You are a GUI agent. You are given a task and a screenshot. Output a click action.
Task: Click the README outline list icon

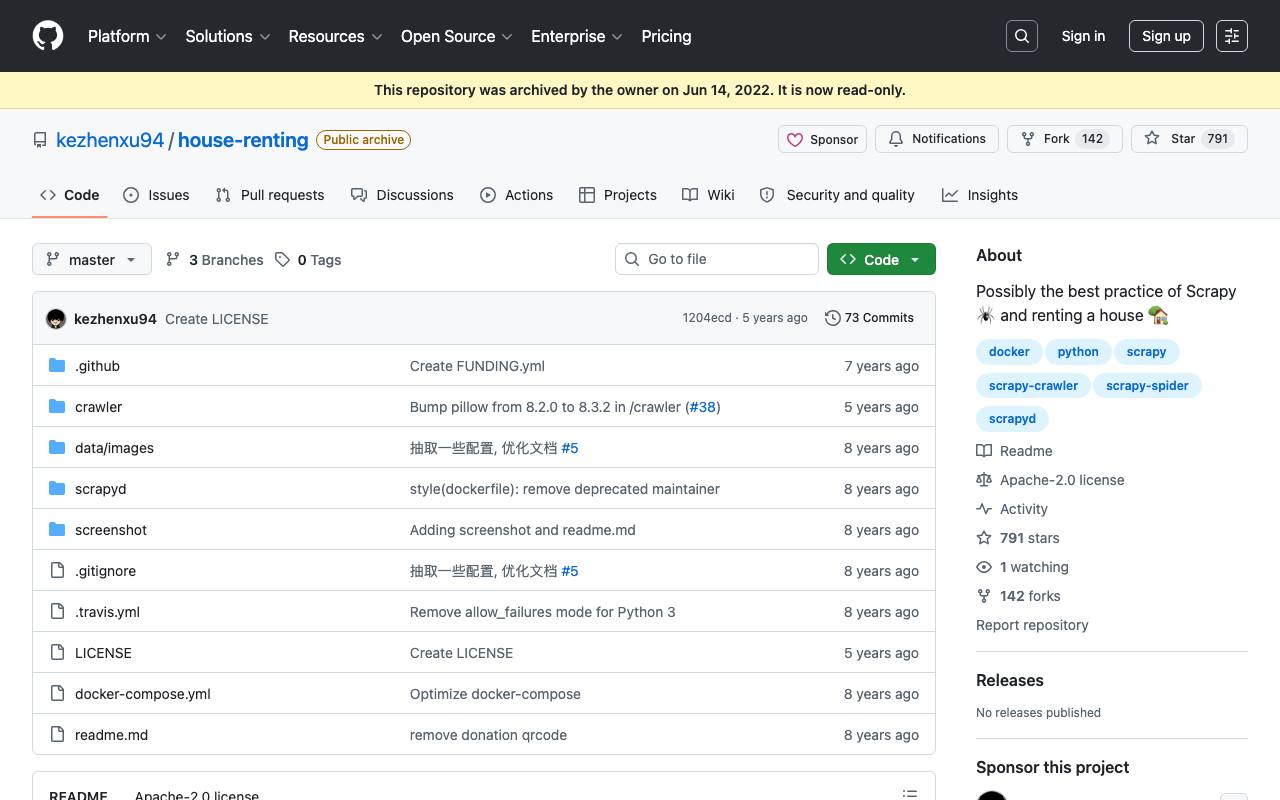(910, 794)
